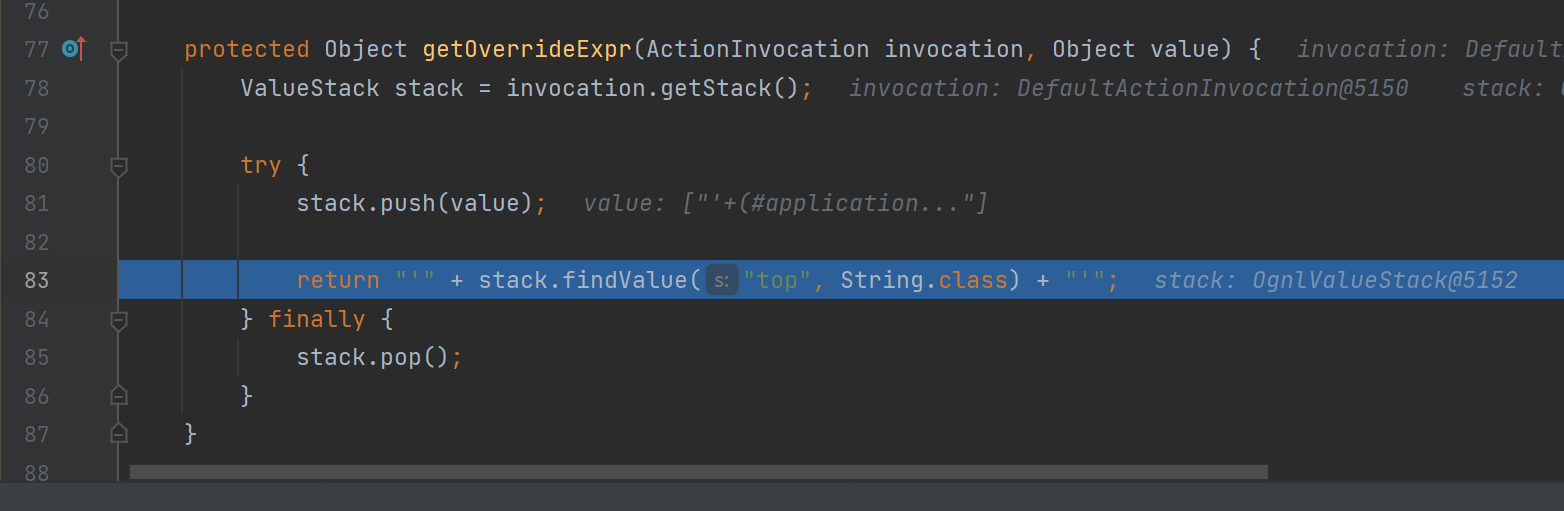This screenshot has width=1564, height=511.
Task: Collapse the try block fold marker
Action: (118, 166)
